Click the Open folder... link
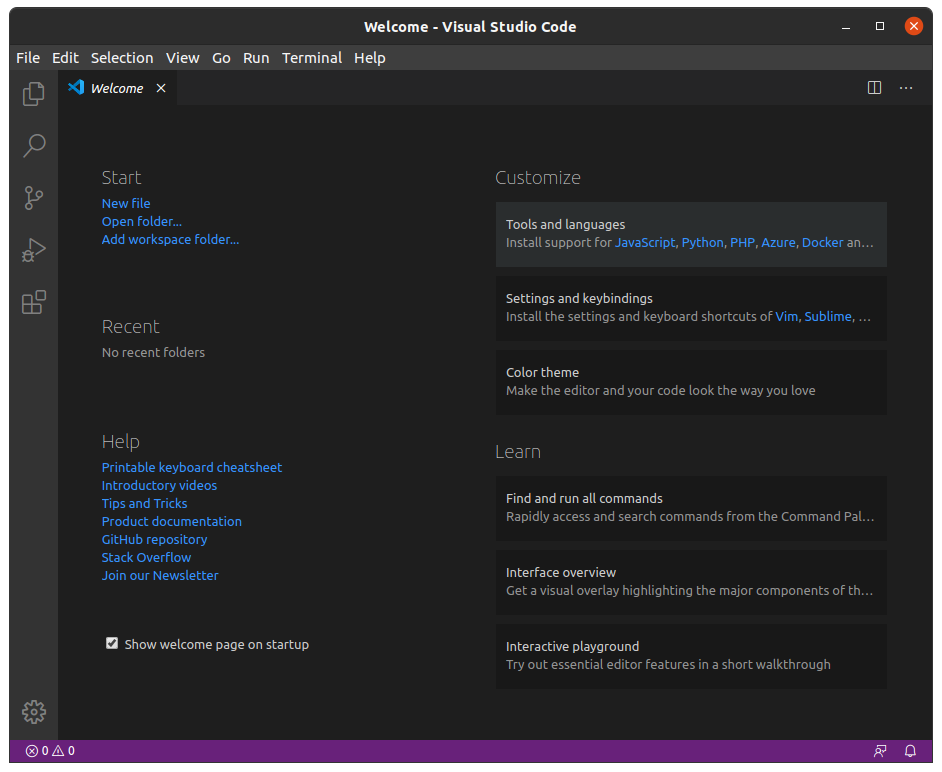Viewport: 942px width, 772px height. tap(142, 222)
